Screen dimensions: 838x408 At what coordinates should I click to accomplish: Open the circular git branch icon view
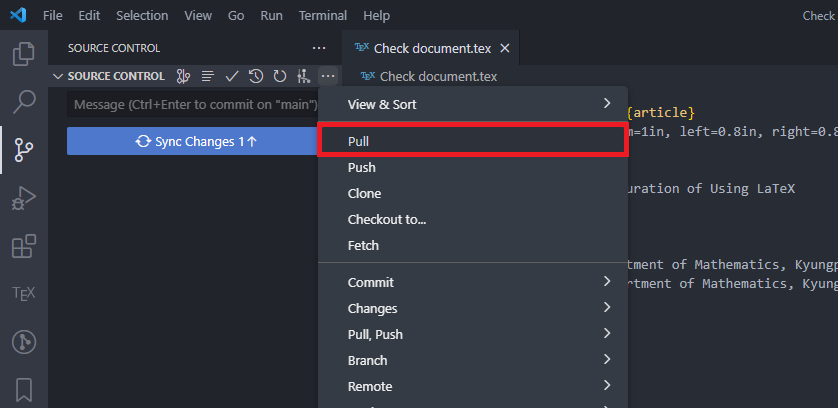click(x=24, y=342)
